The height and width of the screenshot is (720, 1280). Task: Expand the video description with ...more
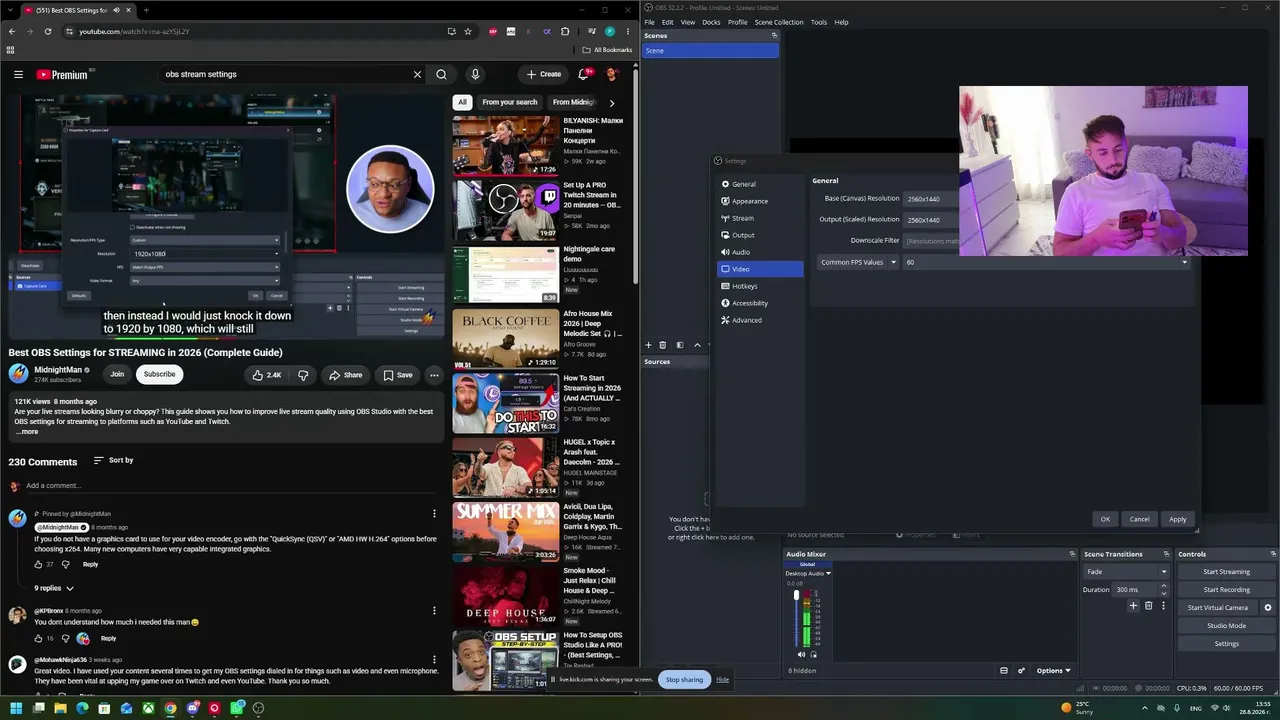point(27,432)
